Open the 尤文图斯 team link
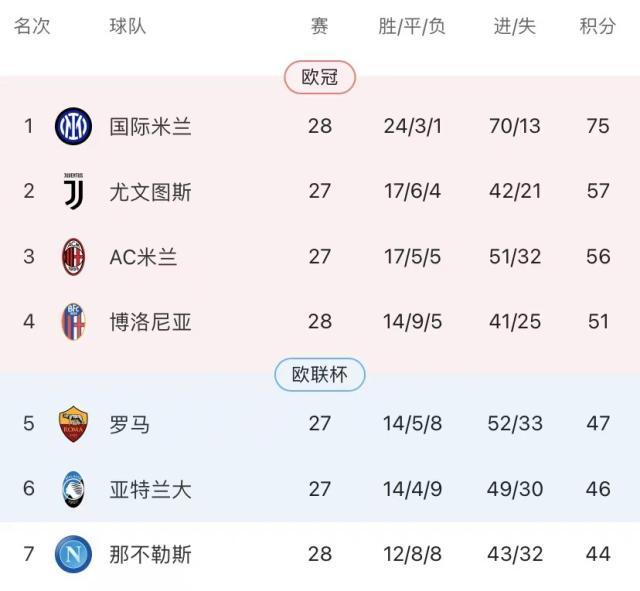The image size is (640, 591). pyautogui.click(x=150, y=190)
